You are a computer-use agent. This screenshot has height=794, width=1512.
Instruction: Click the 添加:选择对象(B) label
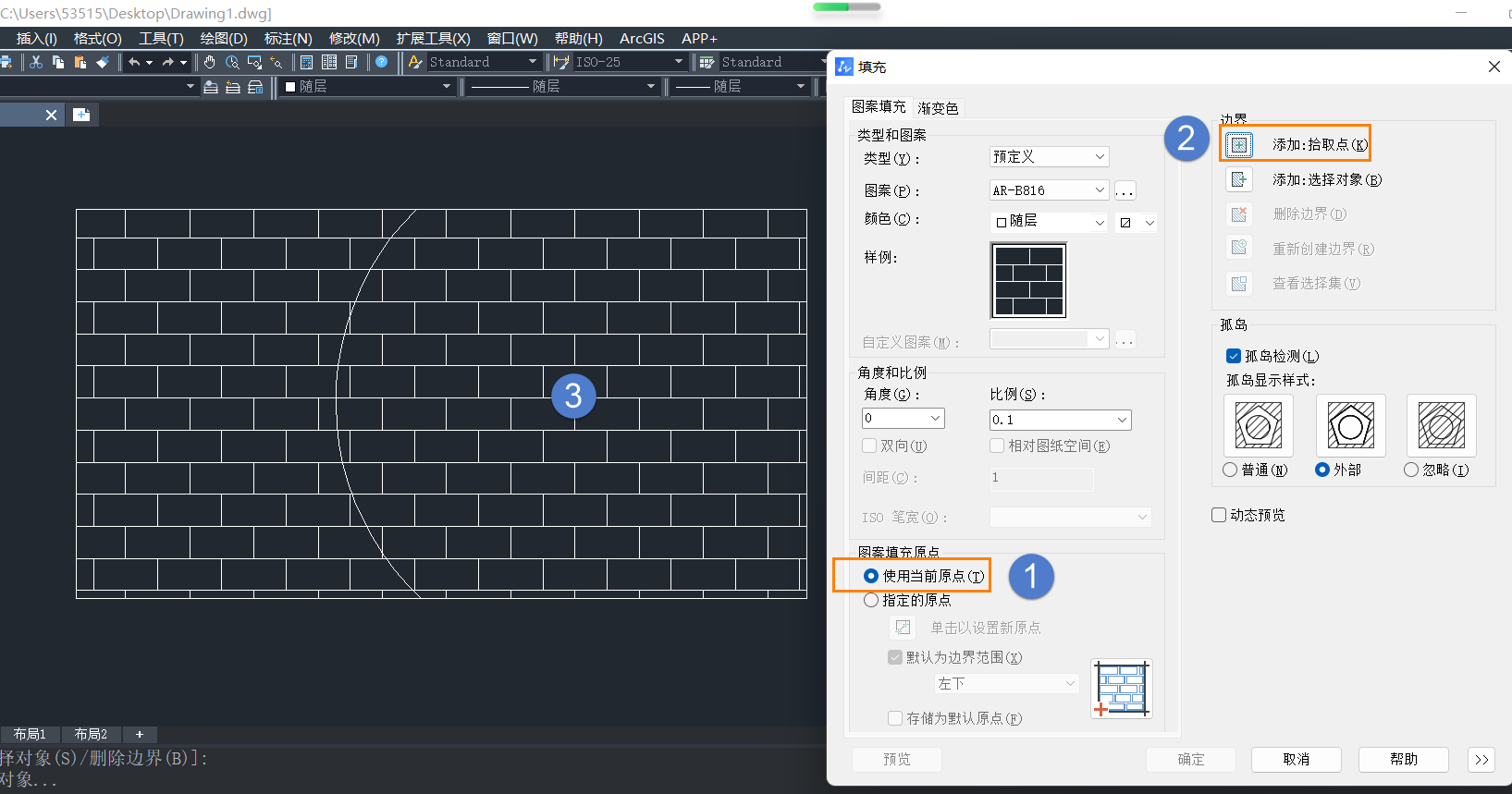tap(1327, 179)
